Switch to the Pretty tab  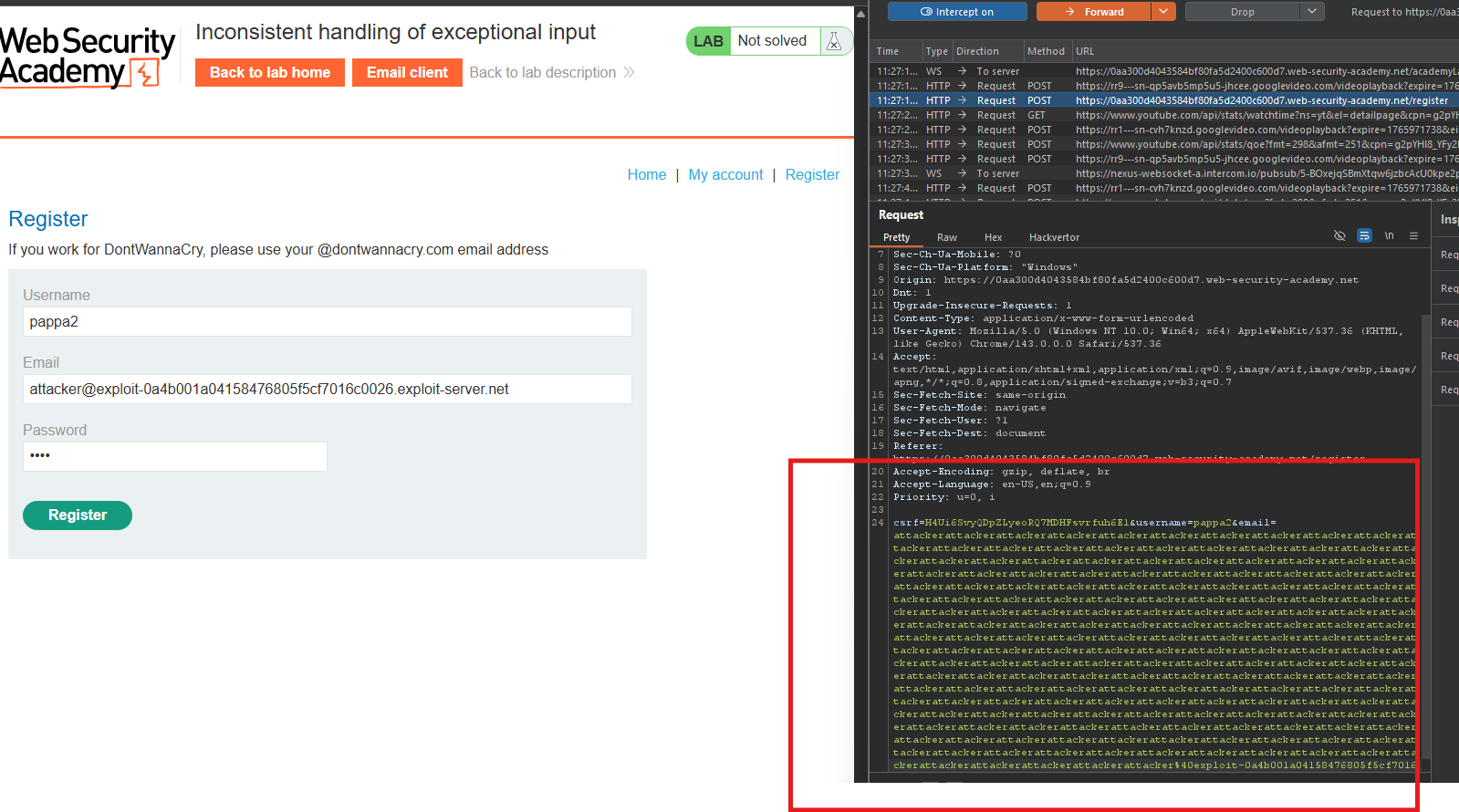pos(896,237)
